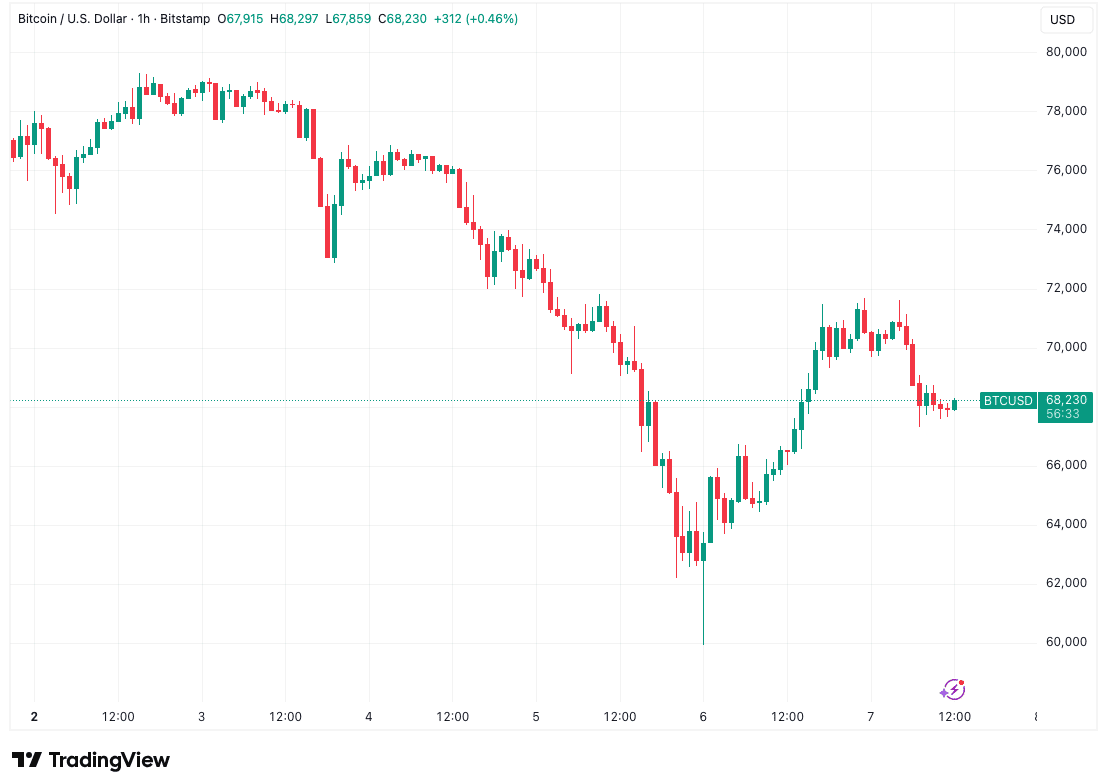Click the H68,297 high value

(297, 19)
